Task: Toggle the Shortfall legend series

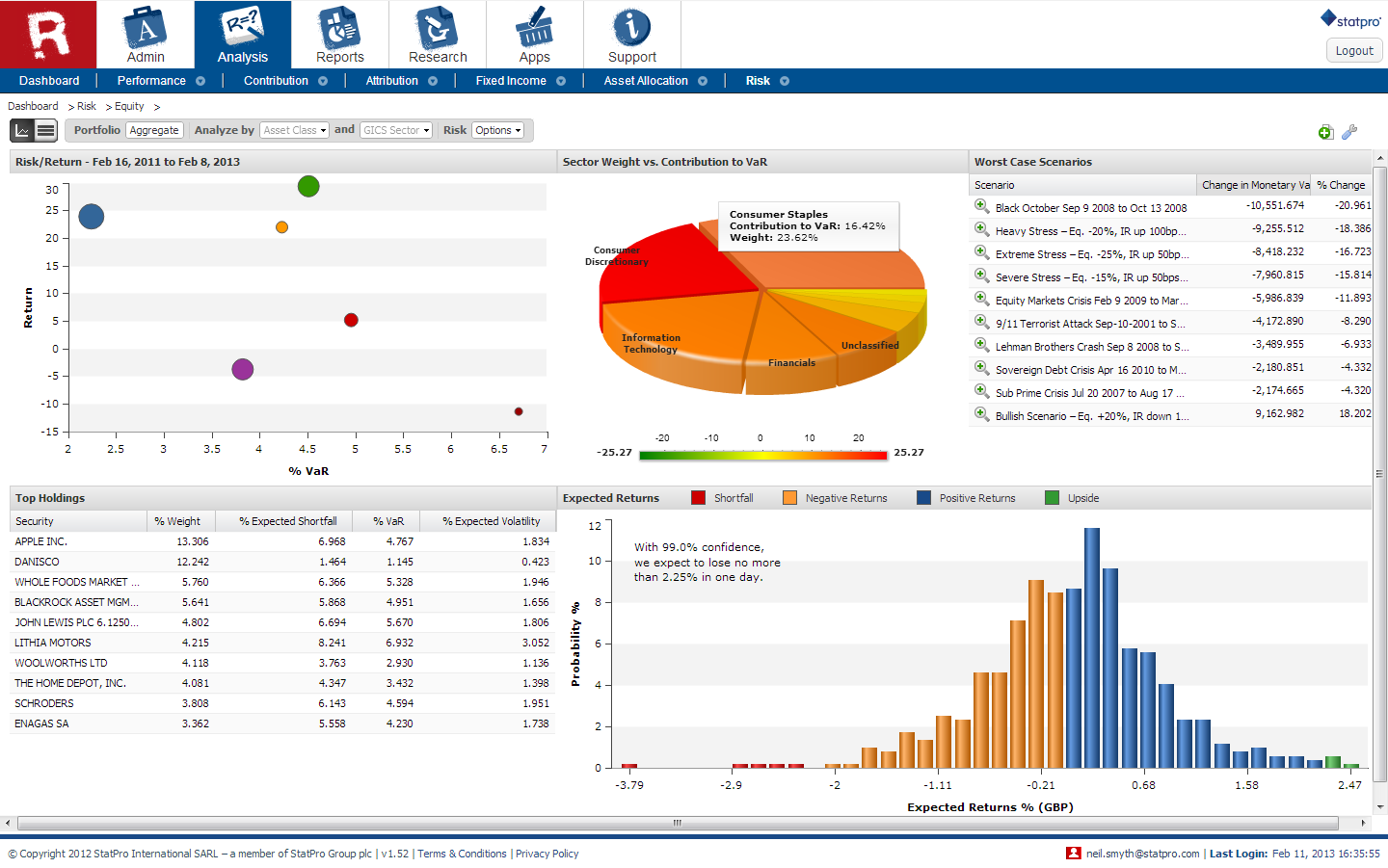Action: point(699,498)
